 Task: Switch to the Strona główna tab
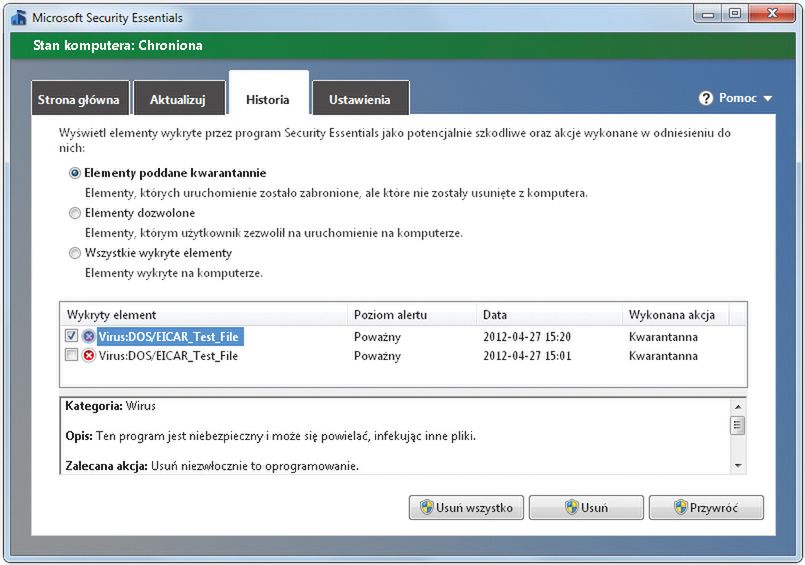tap(78, 100)
